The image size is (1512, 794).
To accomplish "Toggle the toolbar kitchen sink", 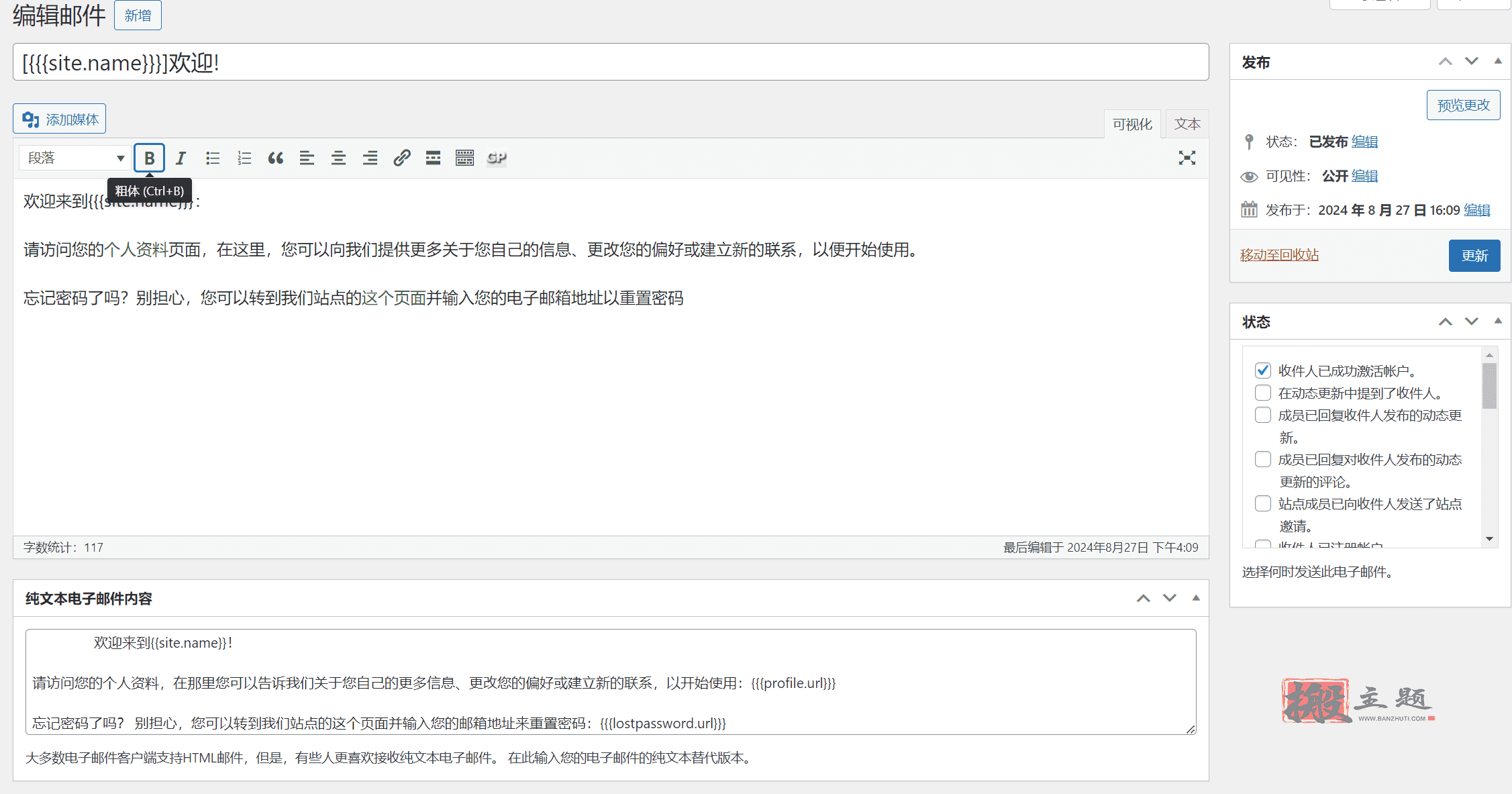I will pos(464,158).
